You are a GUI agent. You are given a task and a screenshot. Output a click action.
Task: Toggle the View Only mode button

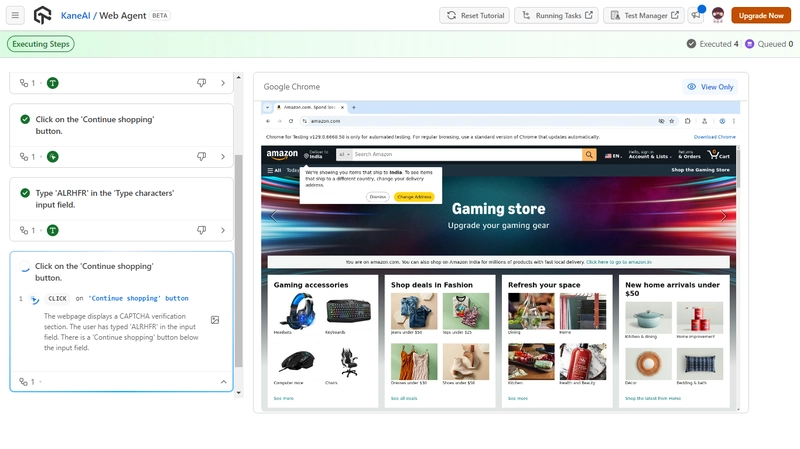[710, 87]
